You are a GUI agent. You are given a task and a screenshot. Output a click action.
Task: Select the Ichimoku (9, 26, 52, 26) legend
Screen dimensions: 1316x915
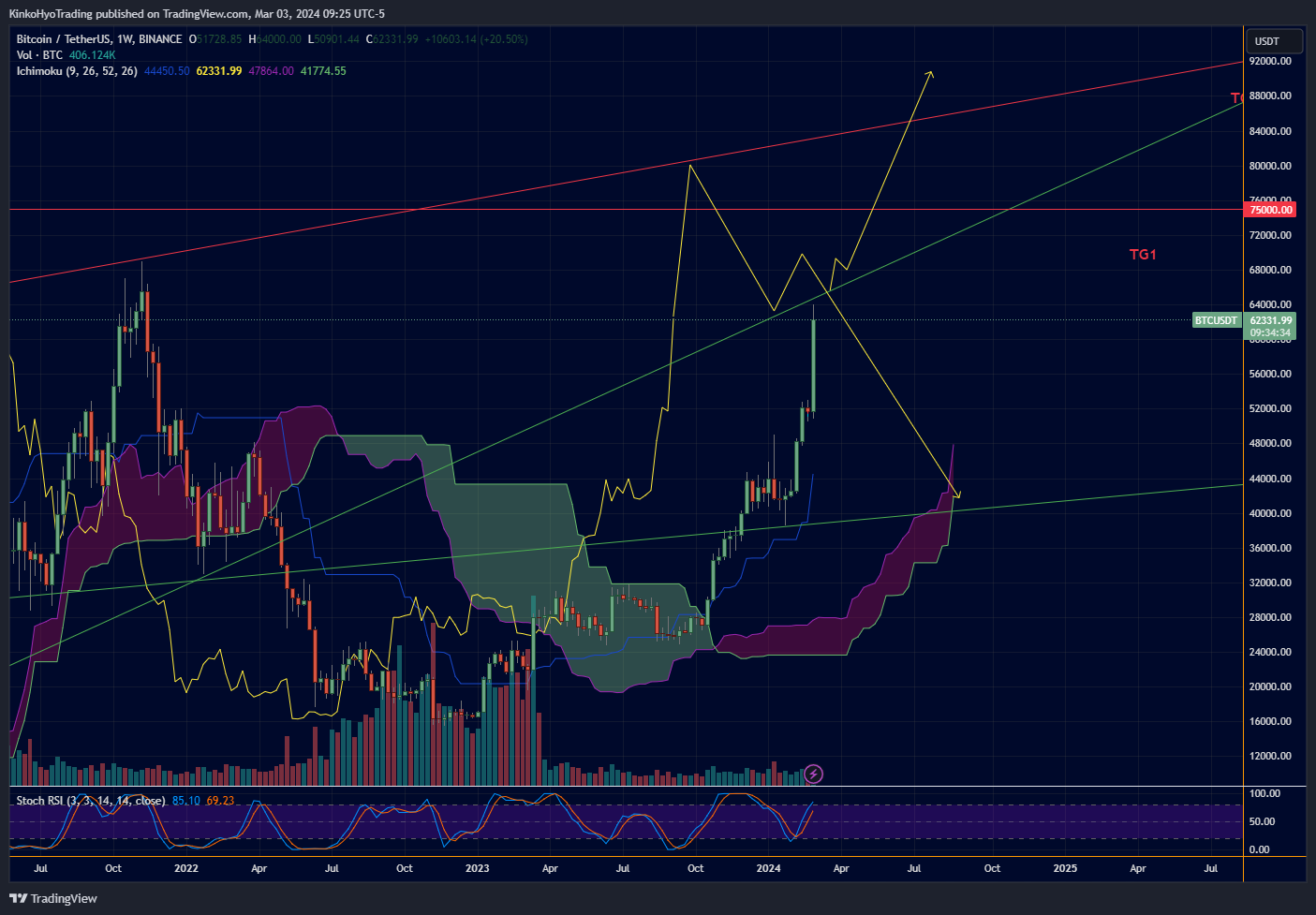[77, 71]
